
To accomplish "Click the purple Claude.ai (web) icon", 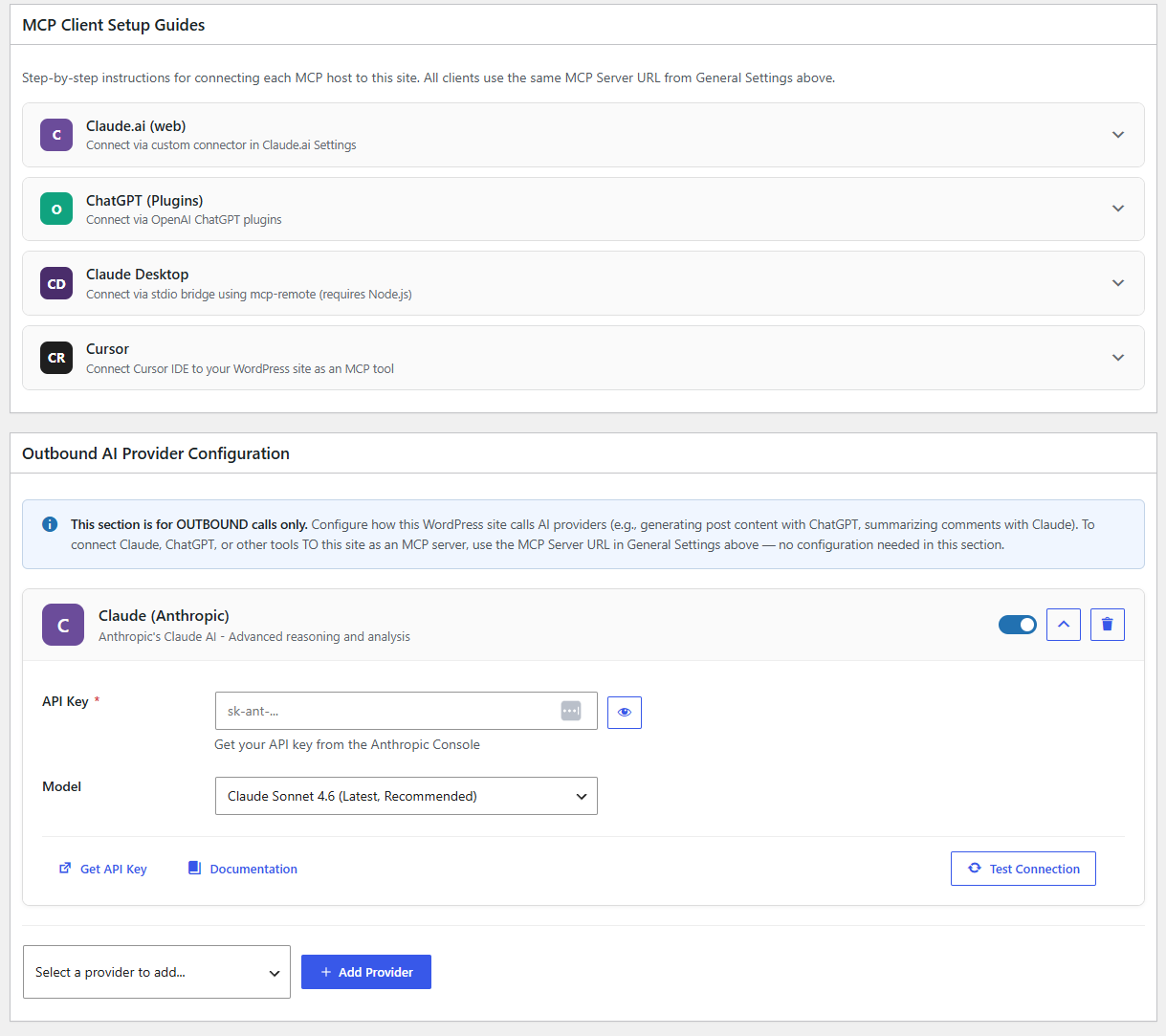I will click(x=56, y=135).
